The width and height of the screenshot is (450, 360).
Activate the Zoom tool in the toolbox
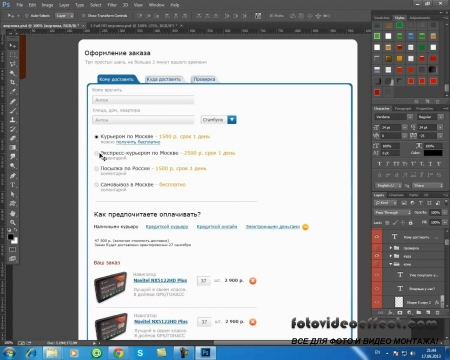(x=13, y=222)
